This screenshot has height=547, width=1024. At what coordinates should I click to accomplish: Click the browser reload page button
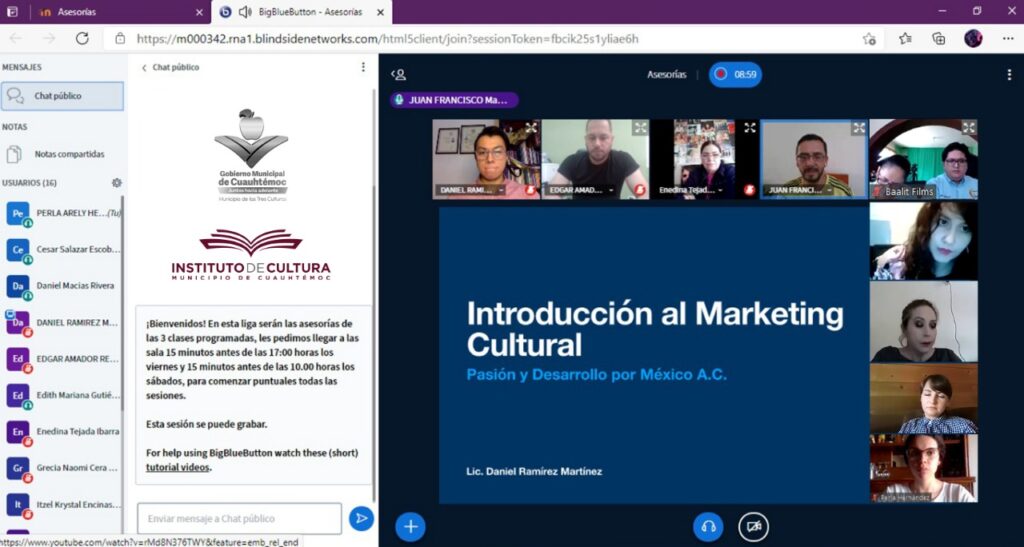point(83,38)
